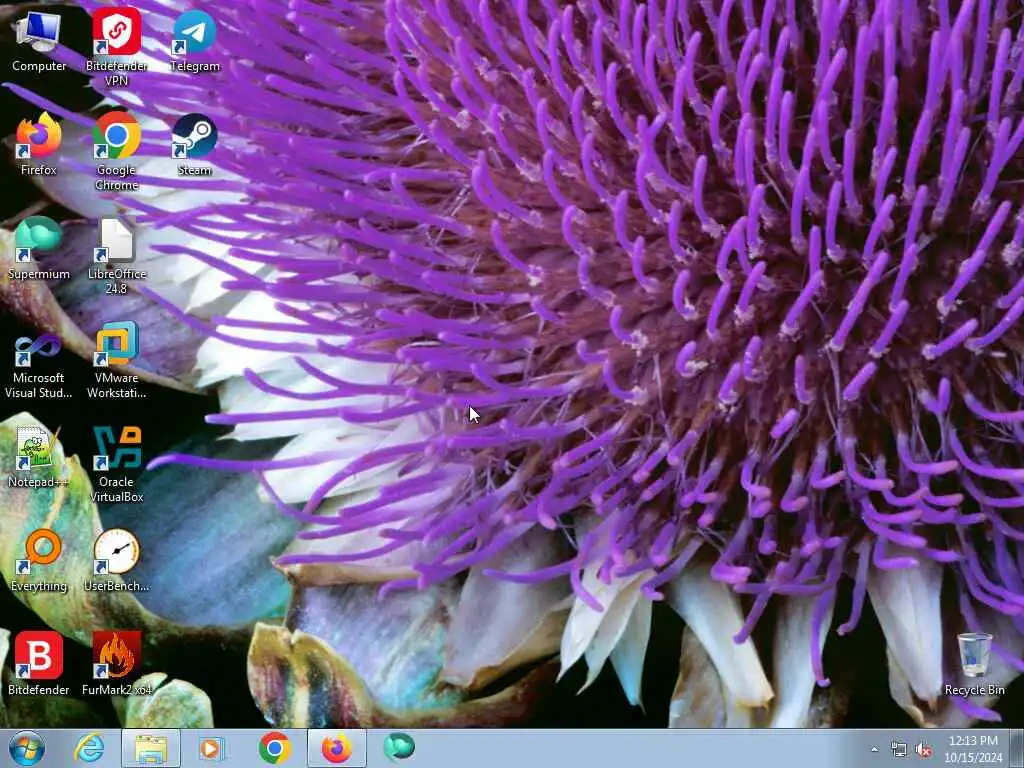Launch Google Chrome from the taskbar
1024x768 pixels.
pyautogui.click(x=274, y=748)
